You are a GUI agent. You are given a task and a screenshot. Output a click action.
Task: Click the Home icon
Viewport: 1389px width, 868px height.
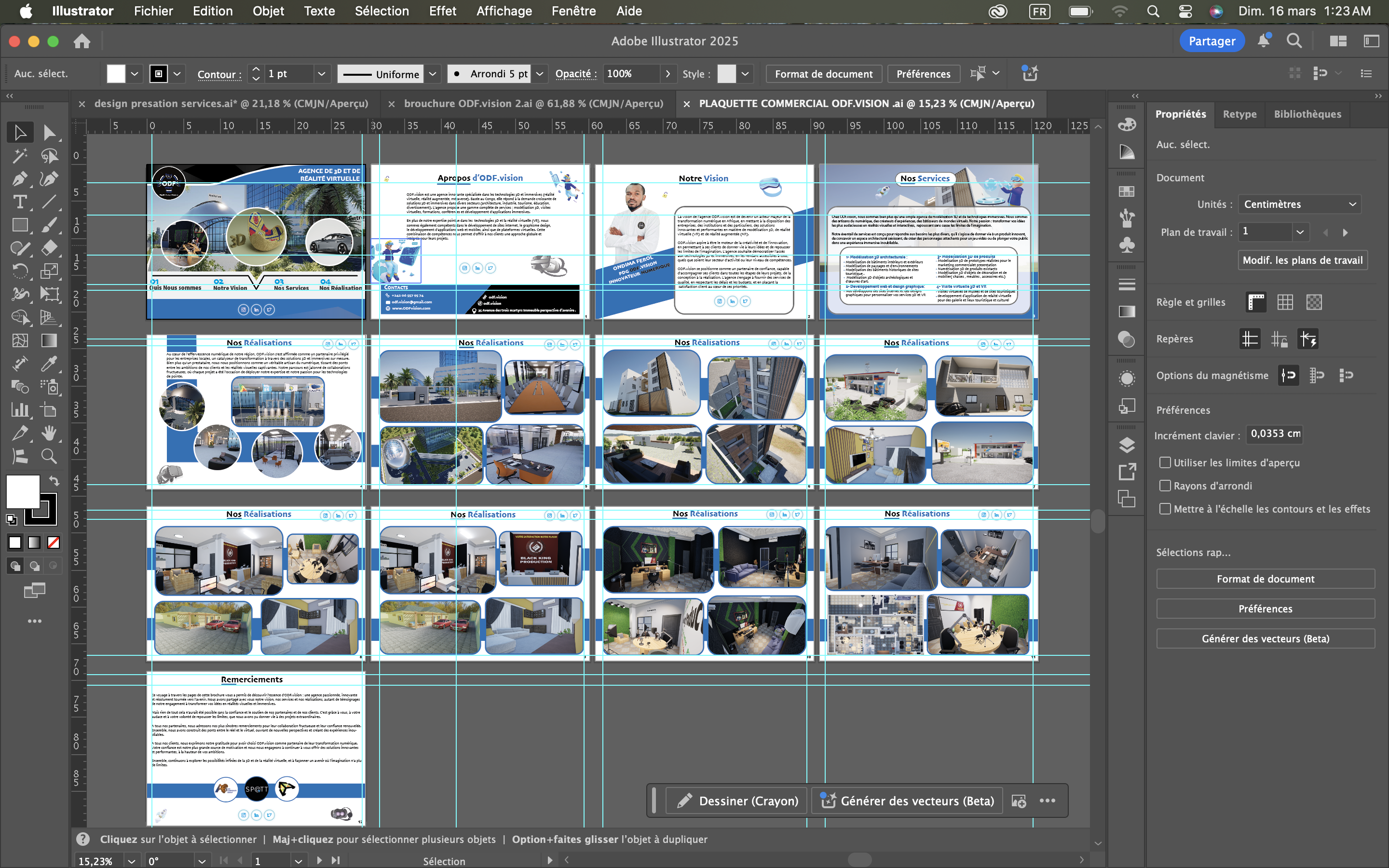point(82,41)
